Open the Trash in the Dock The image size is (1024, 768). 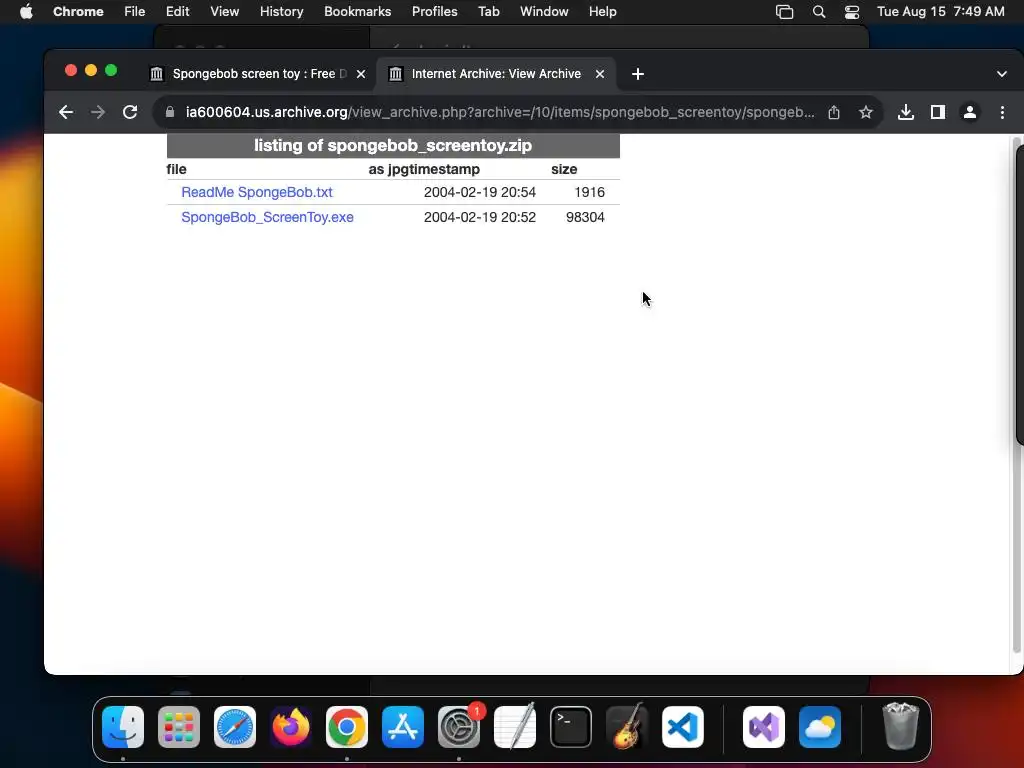tap(901, 727)
